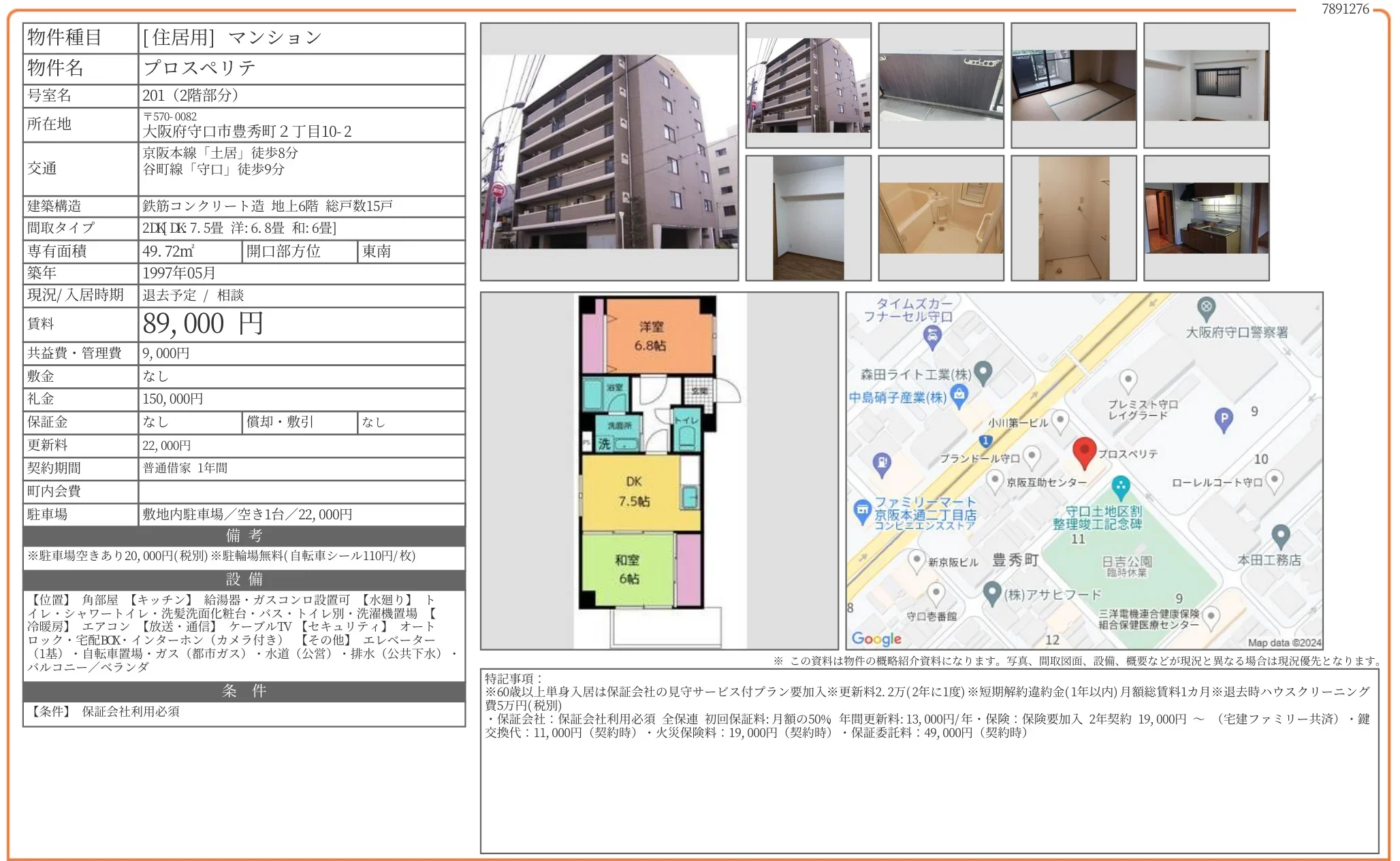The image size is (1400, 861).
Task: Click the green 6-jo Japanese room
Action: tap(628, 569)
